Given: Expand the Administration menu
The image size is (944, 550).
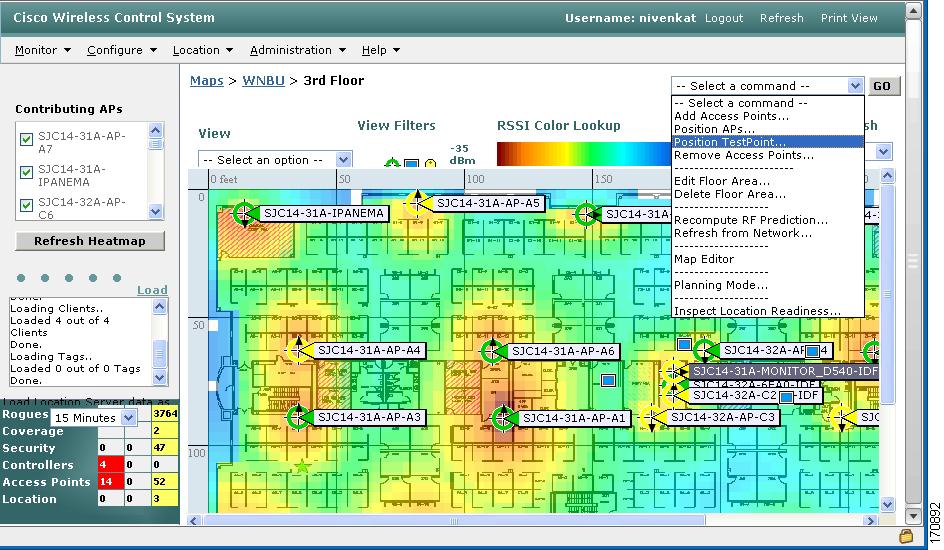Looking at the screenshot, I should coord(297,50).
